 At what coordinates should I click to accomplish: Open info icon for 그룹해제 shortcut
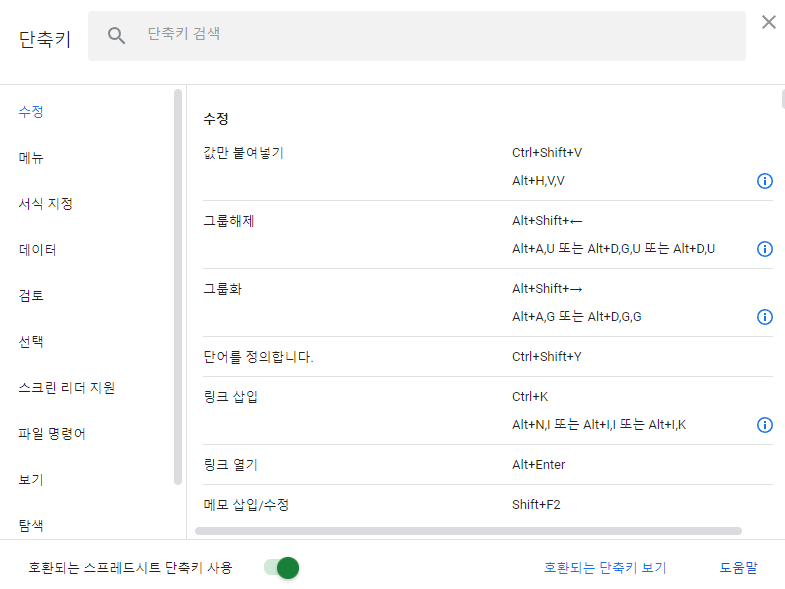pyautogui.click(x=764, y=249)
